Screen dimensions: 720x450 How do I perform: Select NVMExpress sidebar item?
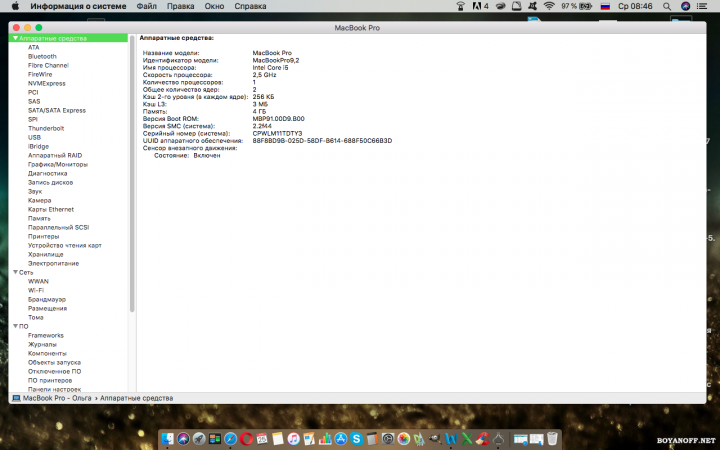pyautogui.click(x=46, y=83)
